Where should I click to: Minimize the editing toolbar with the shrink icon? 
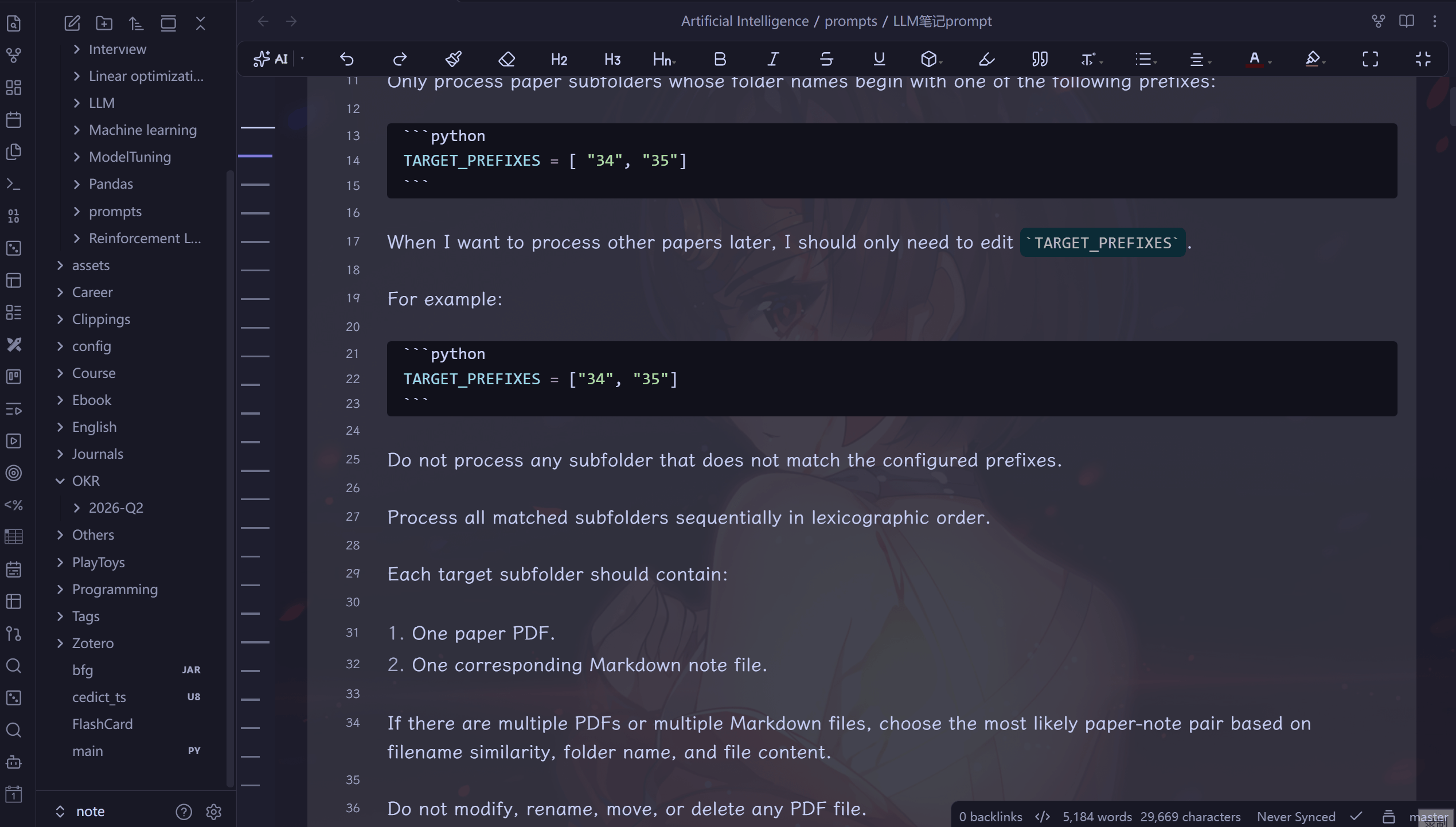[1423, 58]
